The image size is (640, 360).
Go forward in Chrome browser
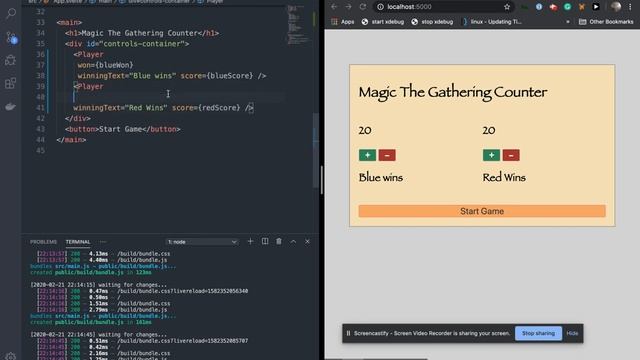click(x=348, y=7)
